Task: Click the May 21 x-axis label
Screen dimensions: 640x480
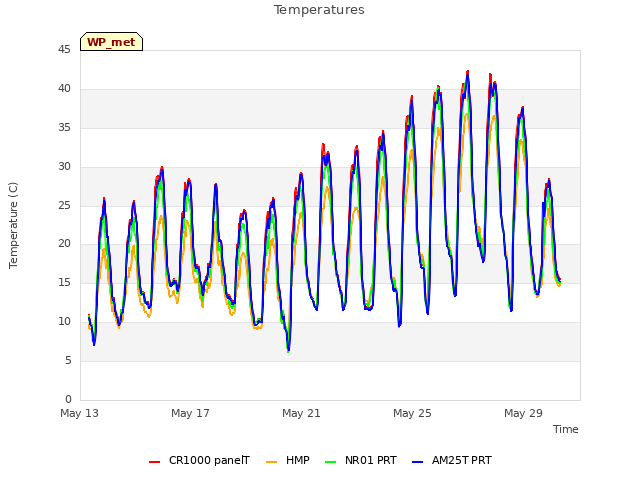Action: 301,413
